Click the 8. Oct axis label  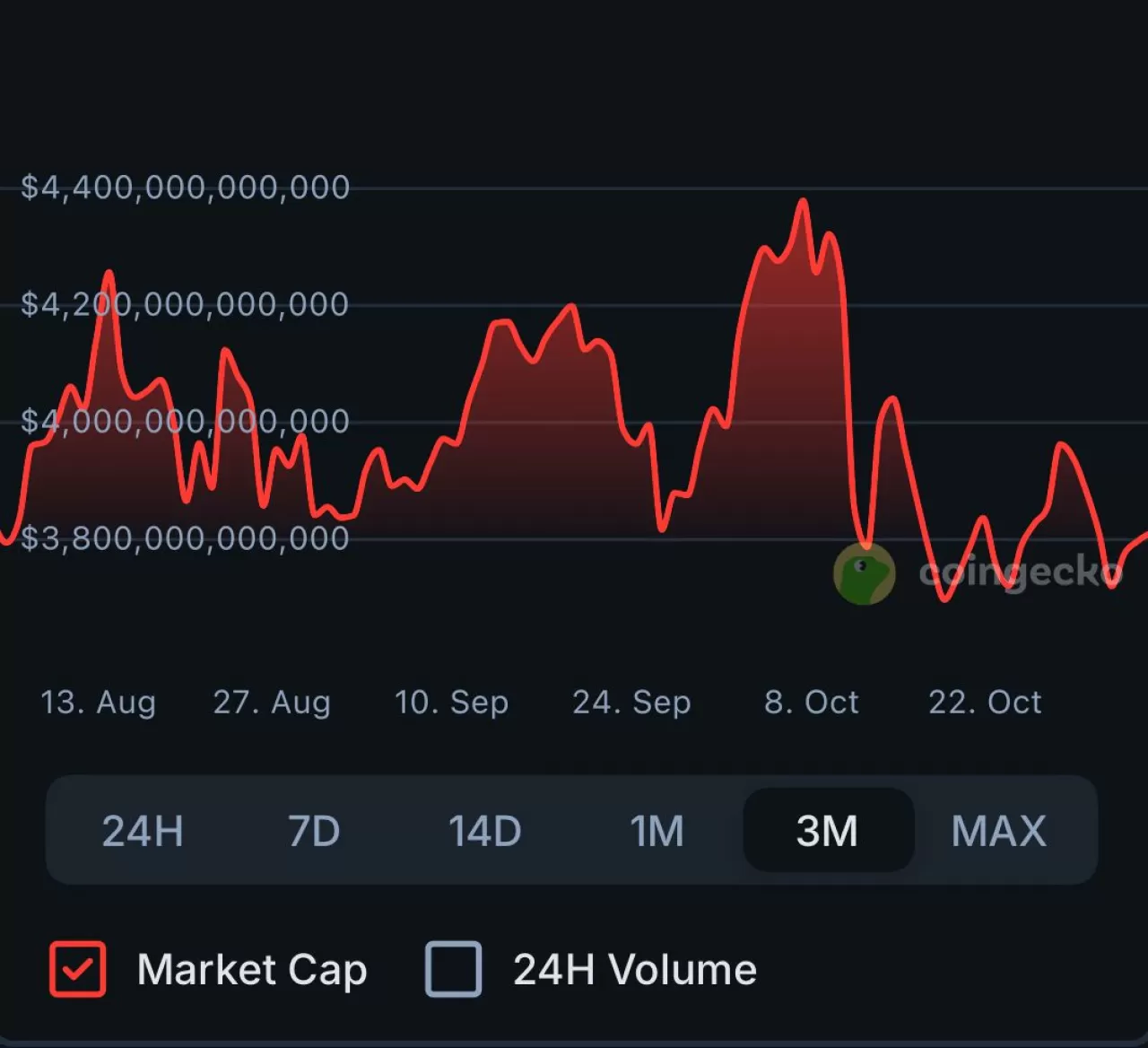pos(811,703)
